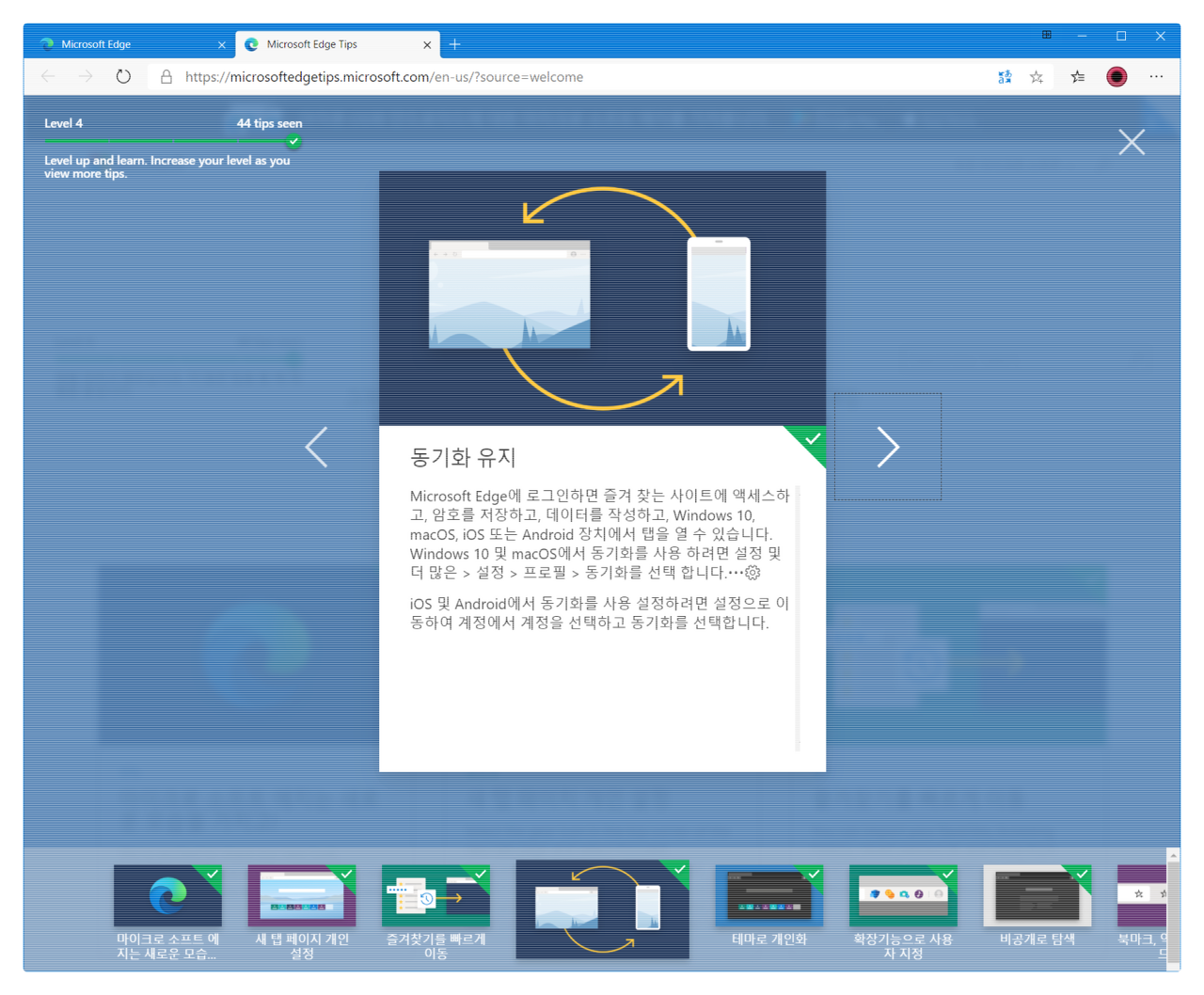Image resolution: width=1204 pixels, height=995 pixels.
Task: Show the previous tip with left chevron
Action: pyautogui.click(x=317, y=447)
